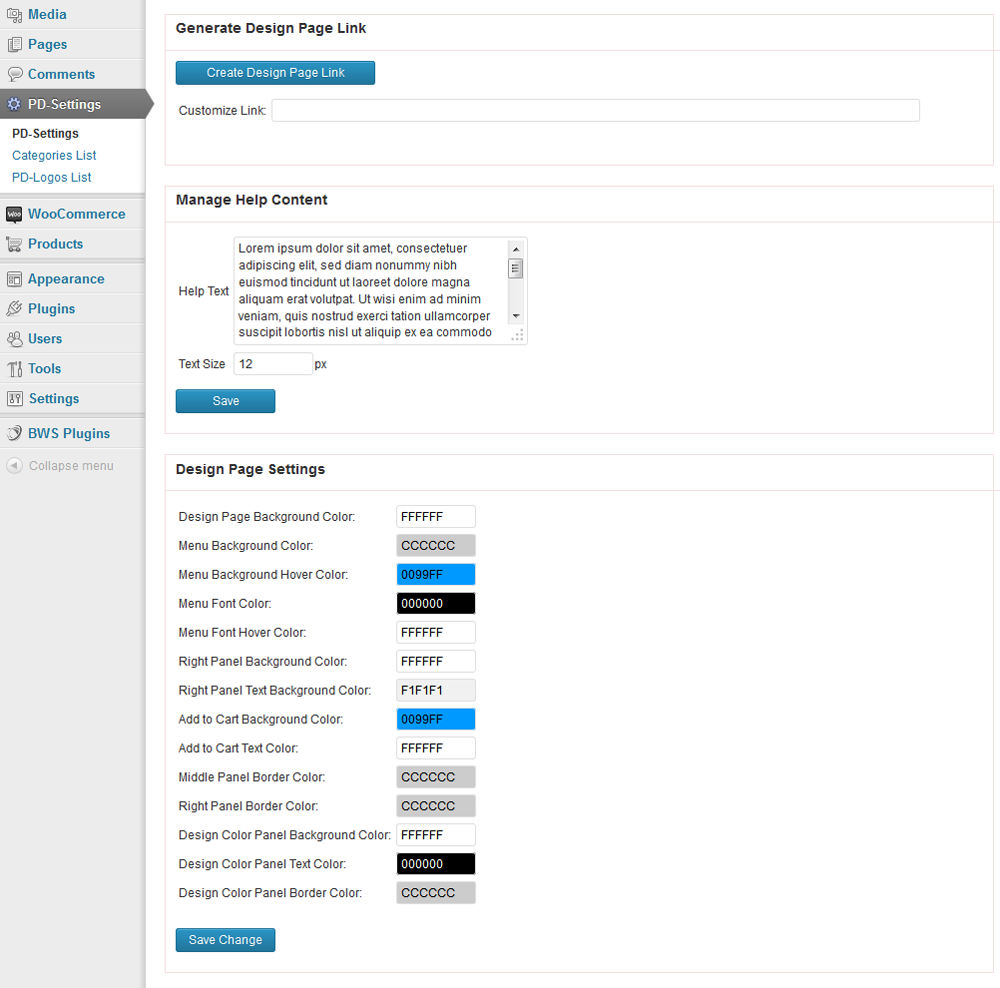Click the Right Panel Border Color swatch

(x=436, y=806)
